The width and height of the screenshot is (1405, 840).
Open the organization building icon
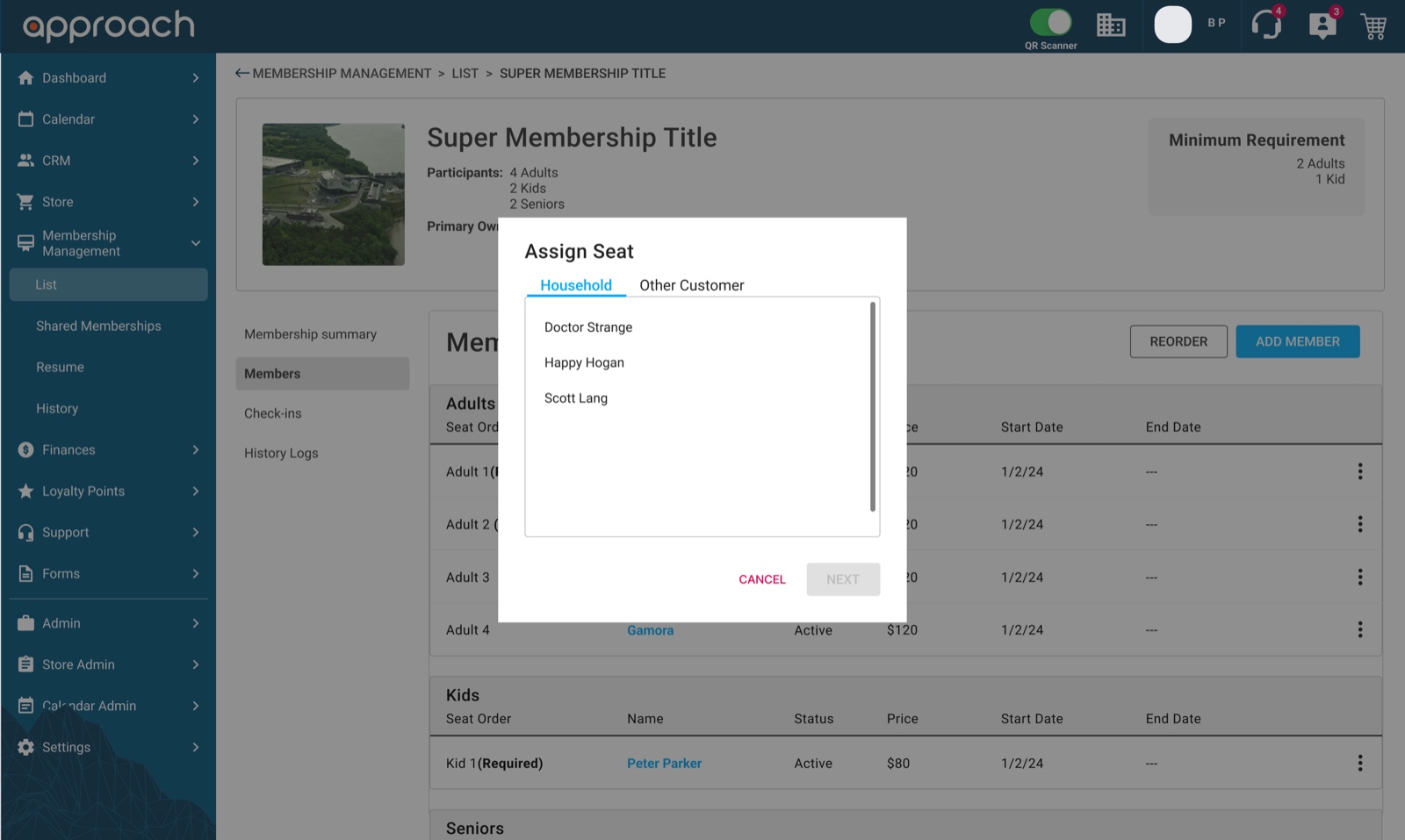(x=1111, y=25)
